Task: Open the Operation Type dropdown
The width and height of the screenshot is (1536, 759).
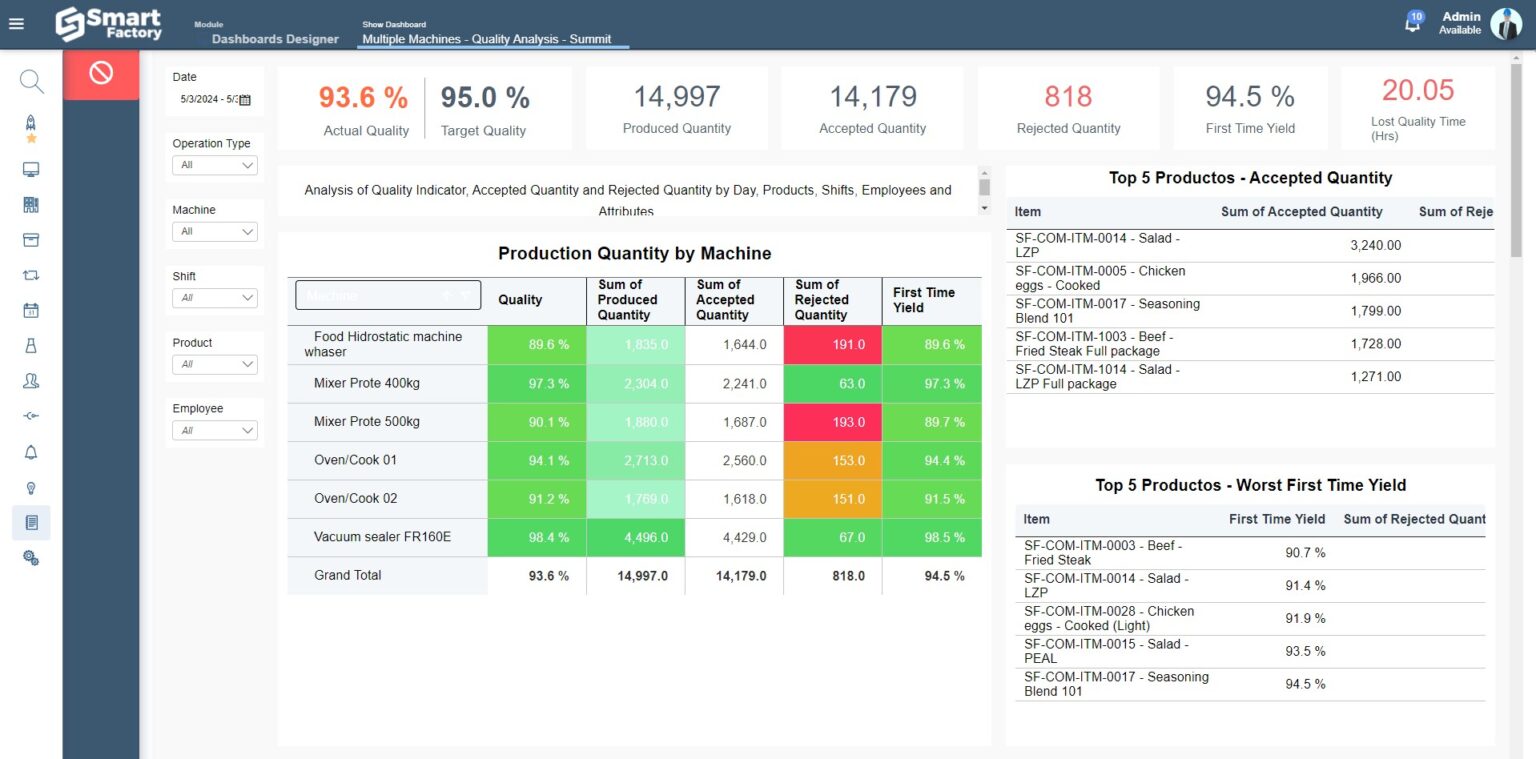Action: click(x=214, y=164)
